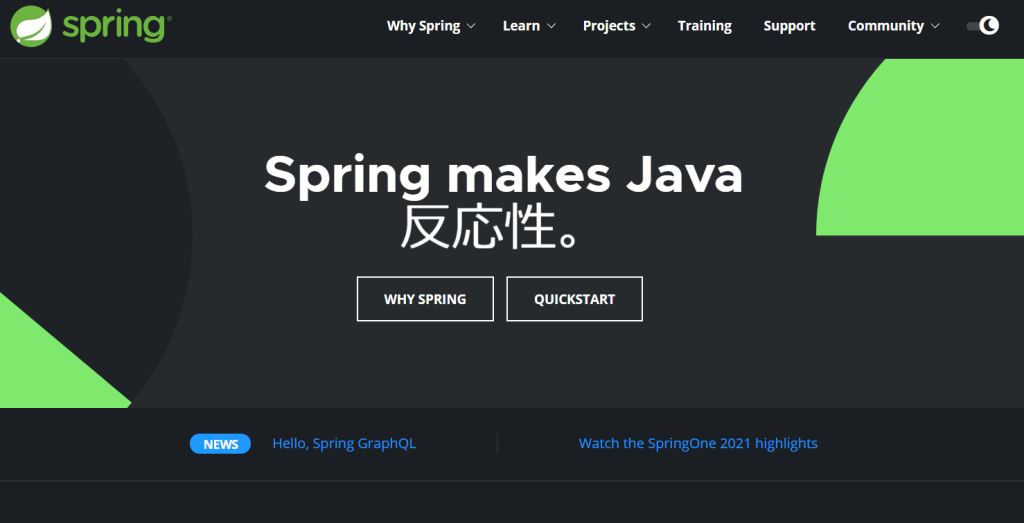Click the WHY SPRING outlined button
This screenshot has width=1024, height=523.
point(425,299)
